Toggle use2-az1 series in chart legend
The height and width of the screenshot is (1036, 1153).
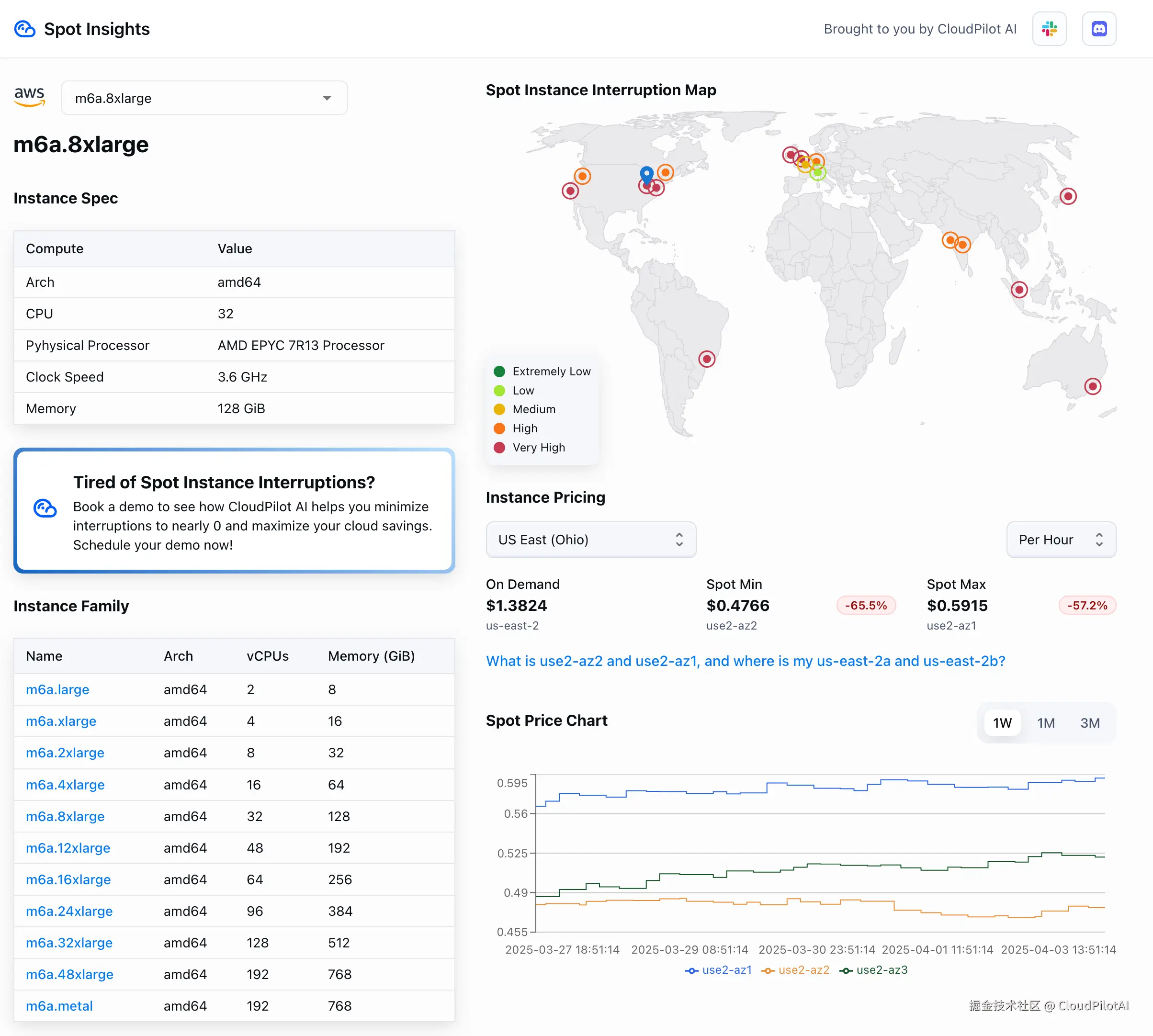coord(719,970)
